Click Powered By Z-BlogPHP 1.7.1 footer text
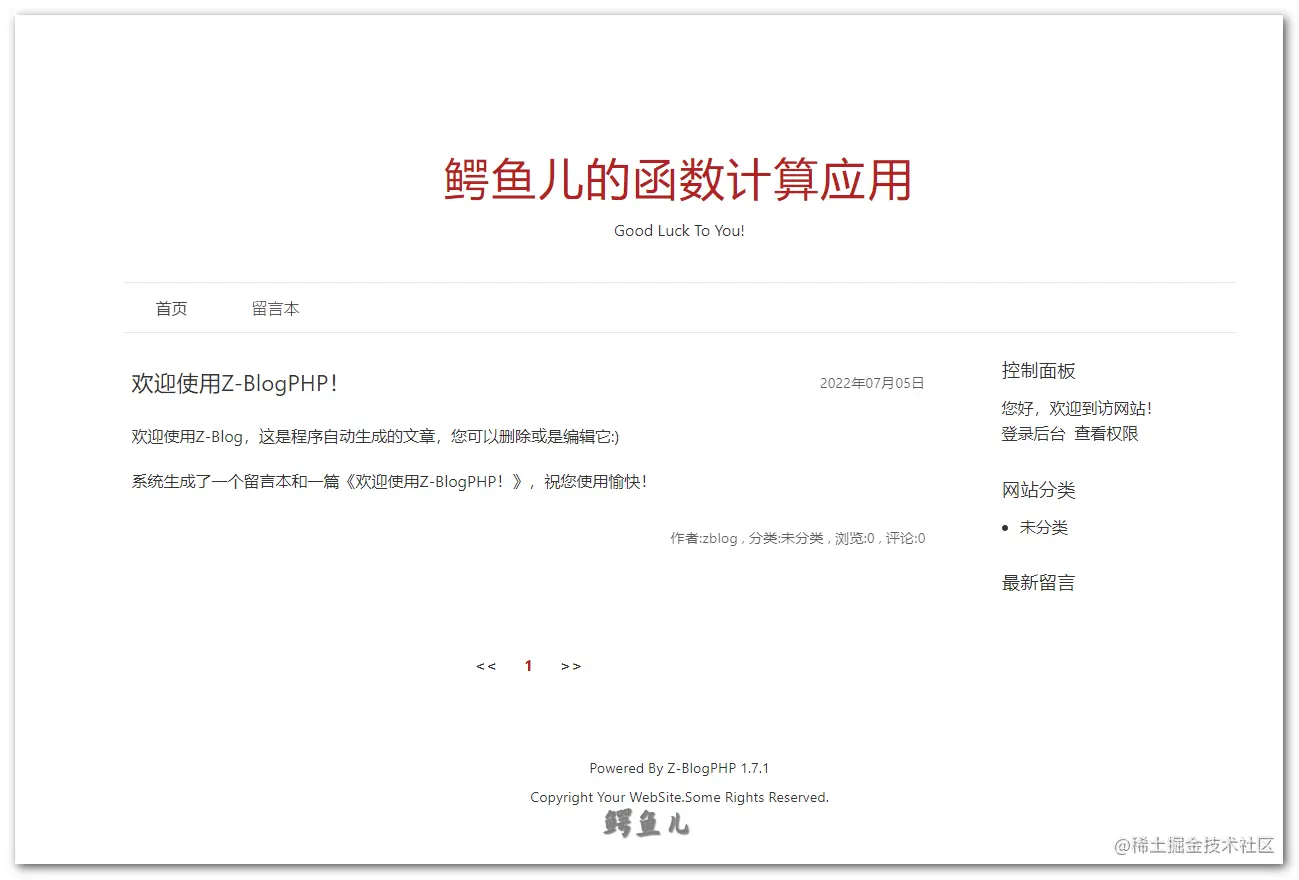 679,768
